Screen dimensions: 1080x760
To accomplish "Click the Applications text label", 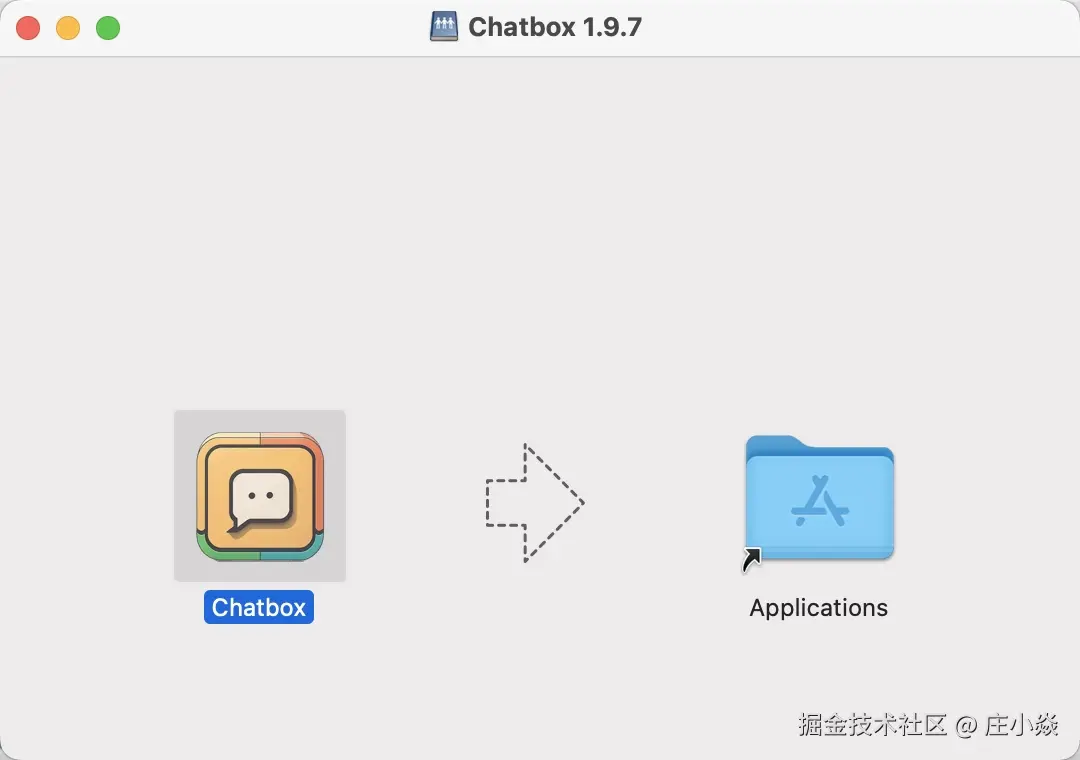I will pos(818,608).
